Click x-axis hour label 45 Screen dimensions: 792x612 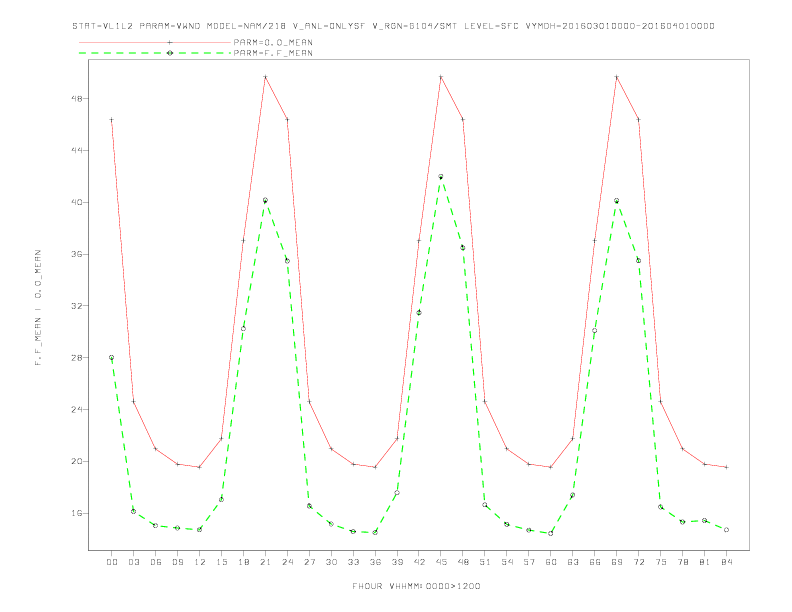point(441,562)
